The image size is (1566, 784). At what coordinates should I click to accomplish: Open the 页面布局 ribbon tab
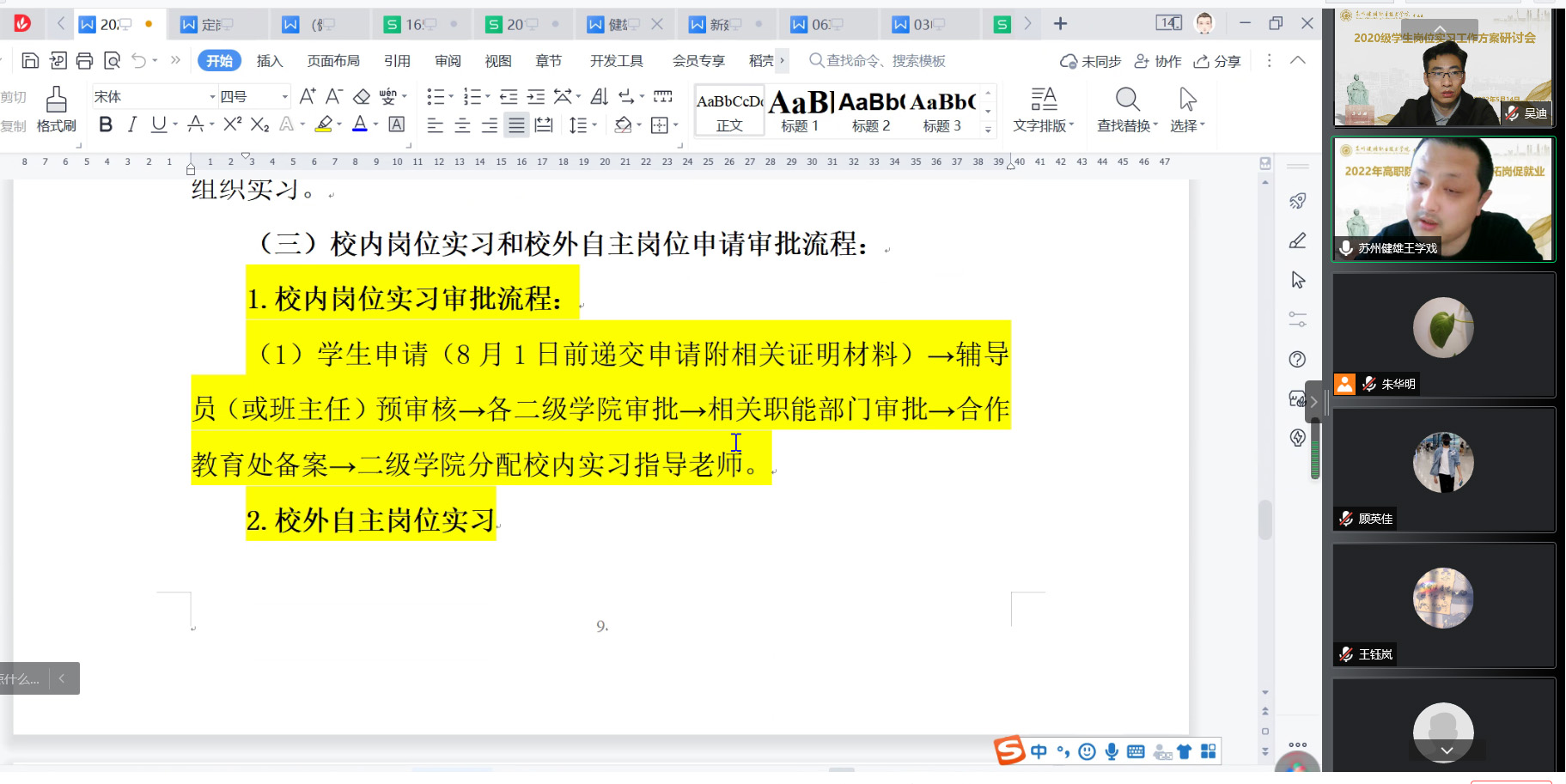click(x=333, y=61)
